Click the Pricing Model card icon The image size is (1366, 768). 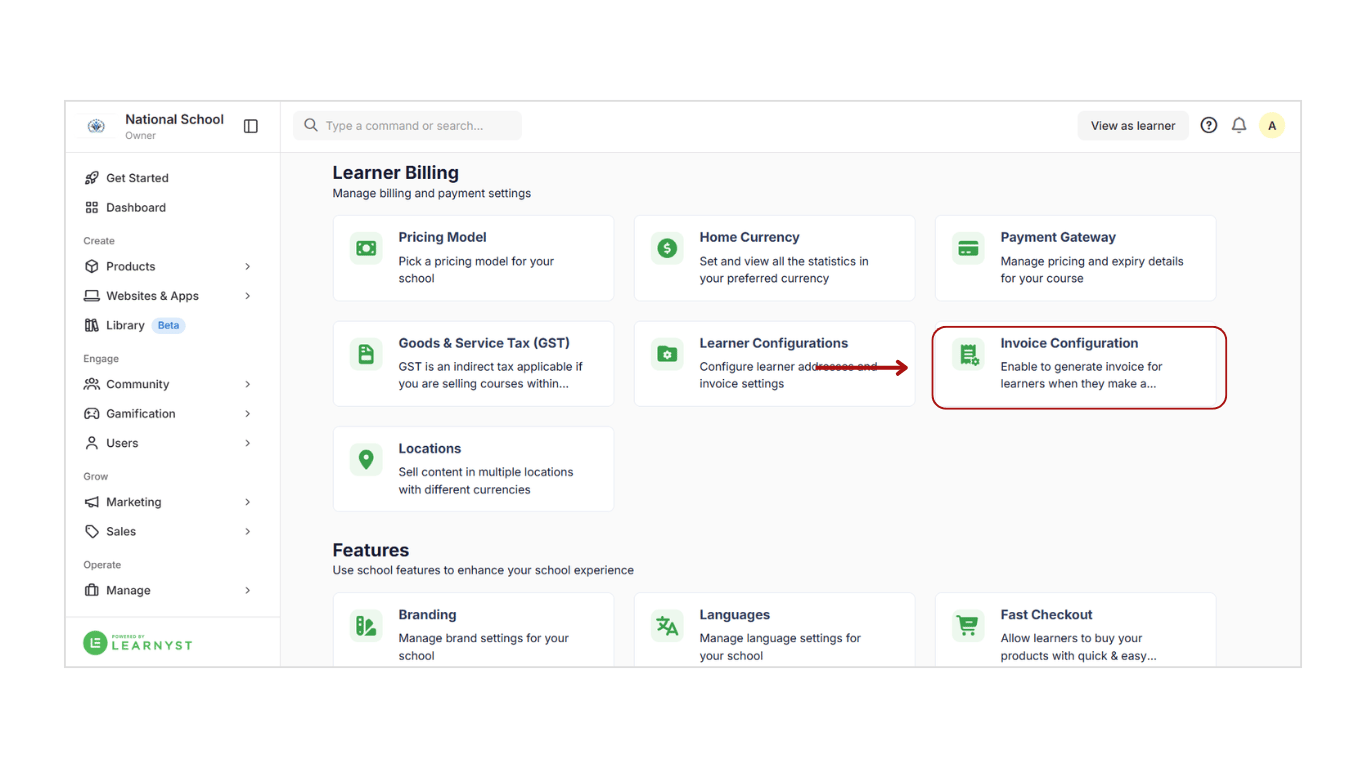click(366, 248)
